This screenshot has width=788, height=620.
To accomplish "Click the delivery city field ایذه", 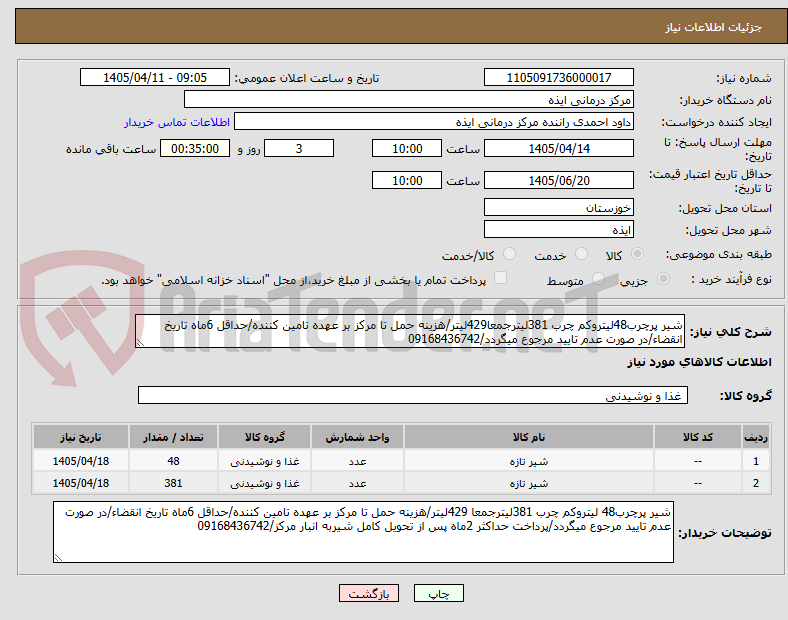I will coord(559,229).
